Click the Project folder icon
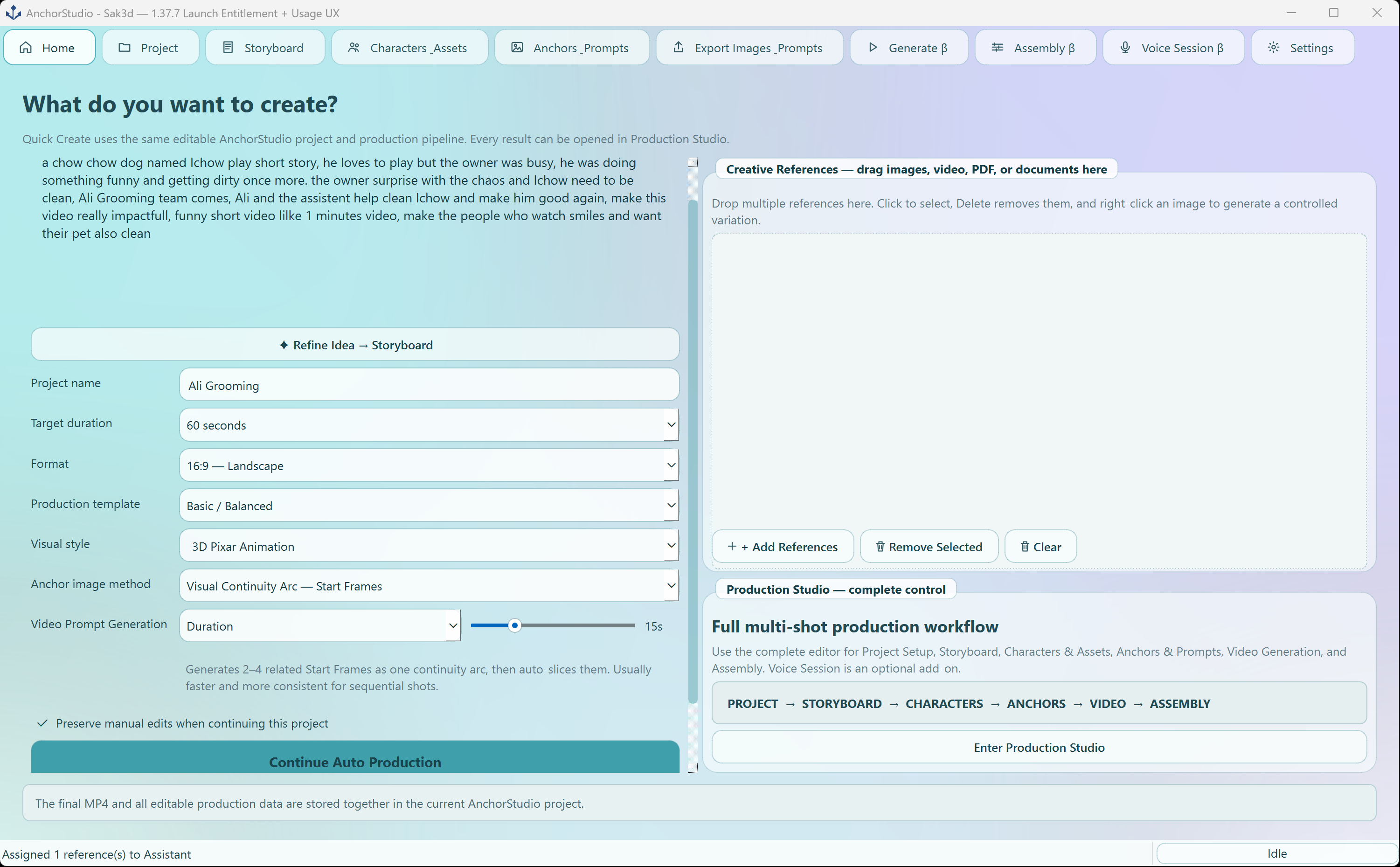The width and height of the screenshot is (1400, 867). 125,48
